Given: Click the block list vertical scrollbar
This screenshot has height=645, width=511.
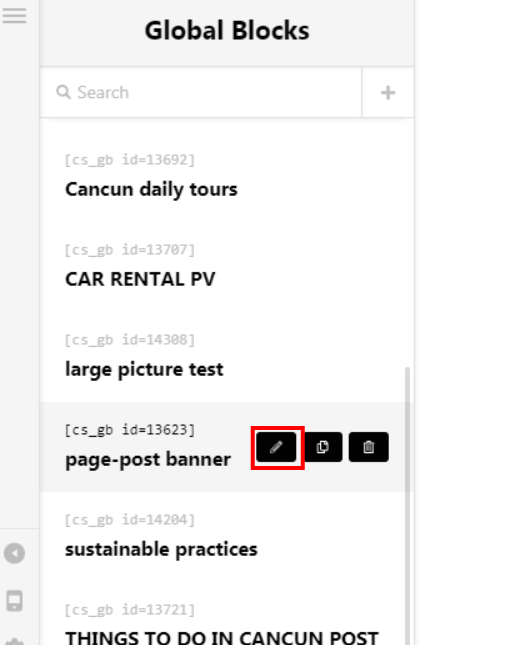Looking at the screenshot, I should (x=407, y=506).
